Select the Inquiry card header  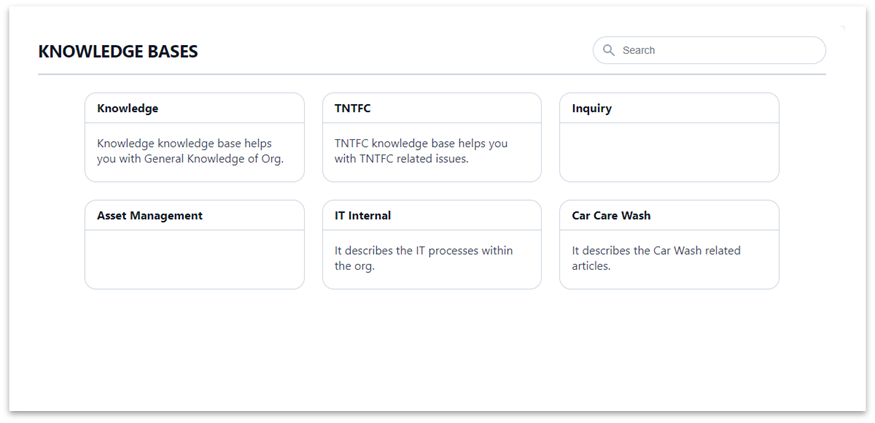click(x=669, y=108)
